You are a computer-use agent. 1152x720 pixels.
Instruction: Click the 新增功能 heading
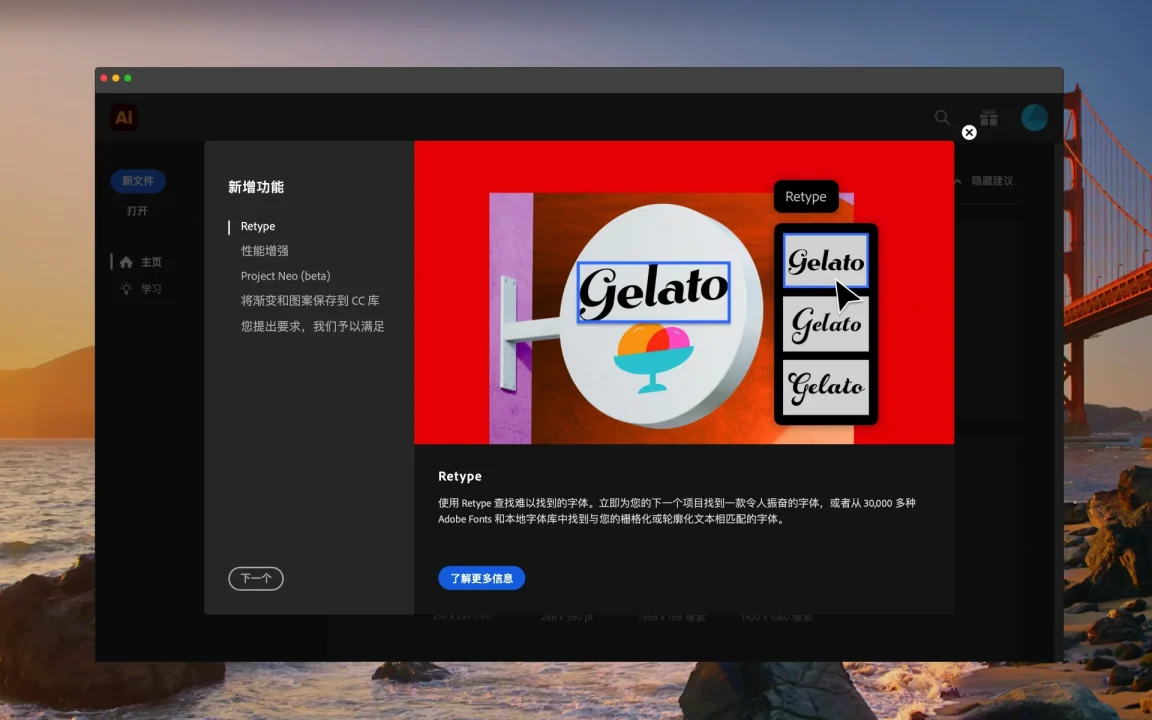256,187
